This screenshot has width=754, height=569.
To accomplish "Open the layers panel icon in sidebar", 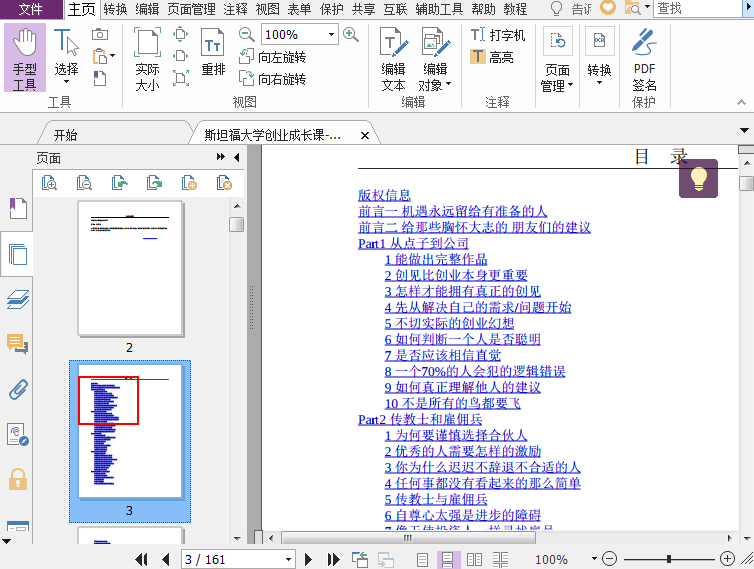I will coord(18,299).
